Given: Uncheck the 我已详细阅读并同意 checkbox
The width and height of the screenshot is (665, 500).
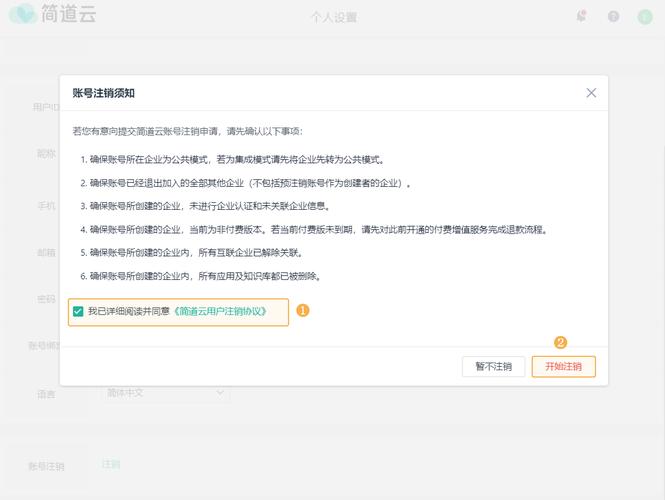Looking at the screenshot, I should click(x=78, y=311).
